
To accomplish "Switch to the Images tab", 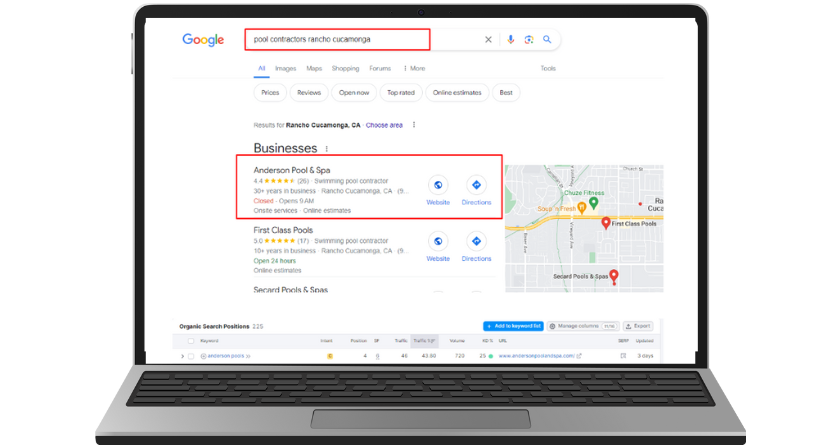I will (286, 68).
